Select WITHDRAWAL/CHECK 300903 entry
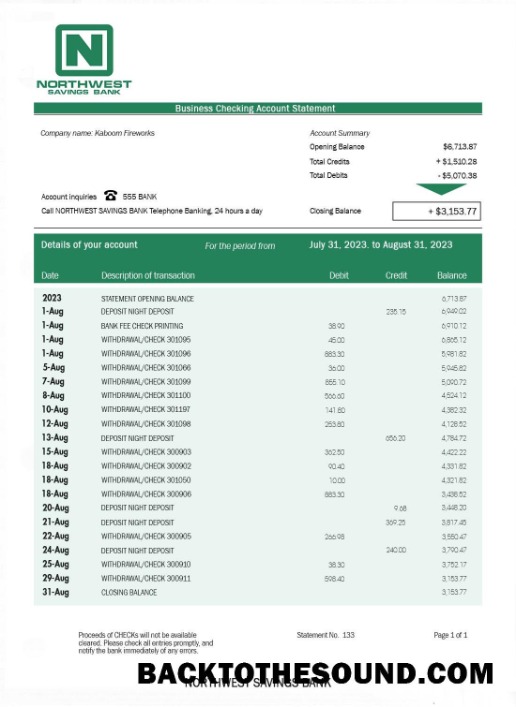516x707 pixels. (x=146, y=452)
